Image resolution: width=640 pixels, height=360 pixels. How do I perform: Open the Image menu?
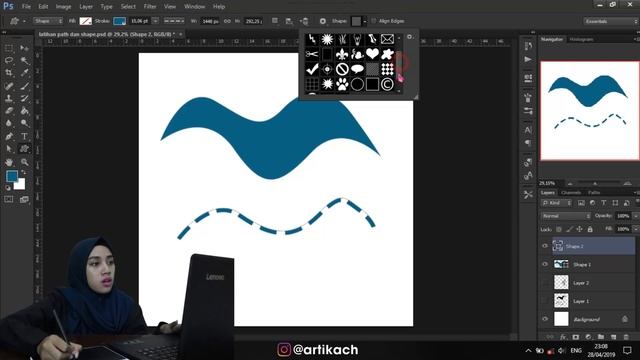(x=63, y=7)
